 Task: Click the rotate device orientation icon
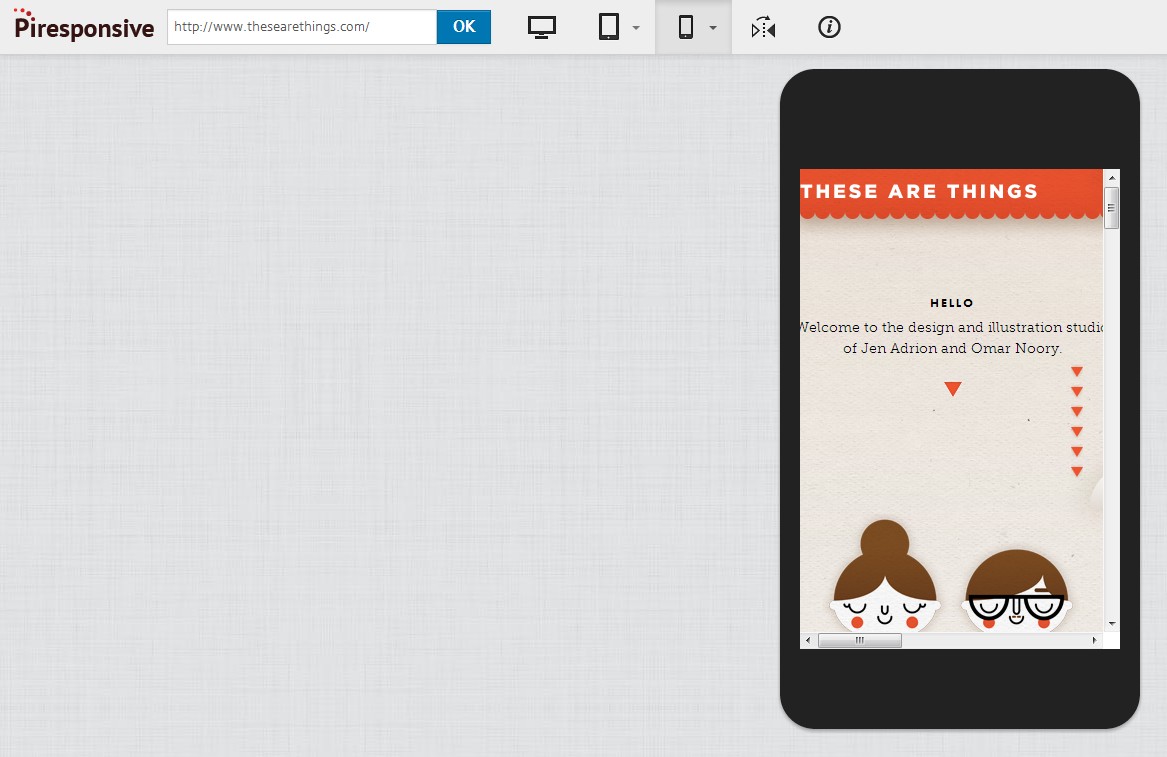(x=764, y=28)
